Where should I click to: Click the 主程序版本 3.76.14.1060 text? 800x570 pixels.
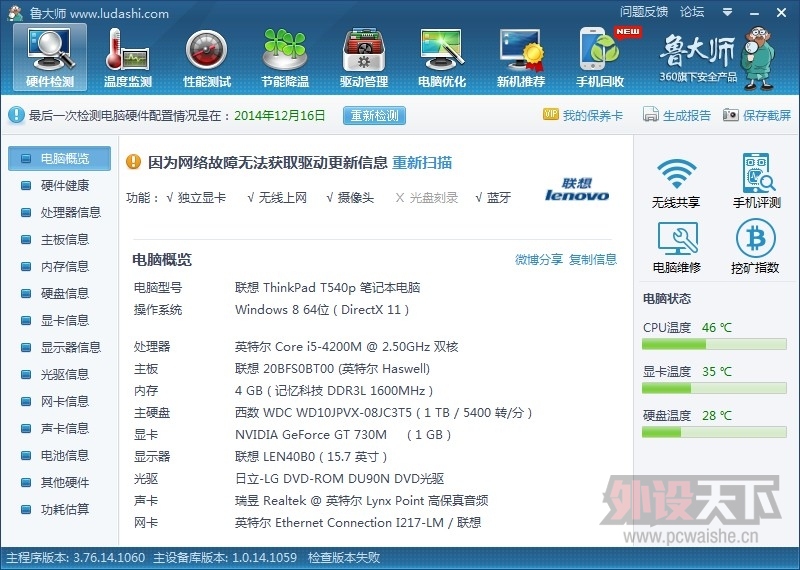(x=76, y=557)
